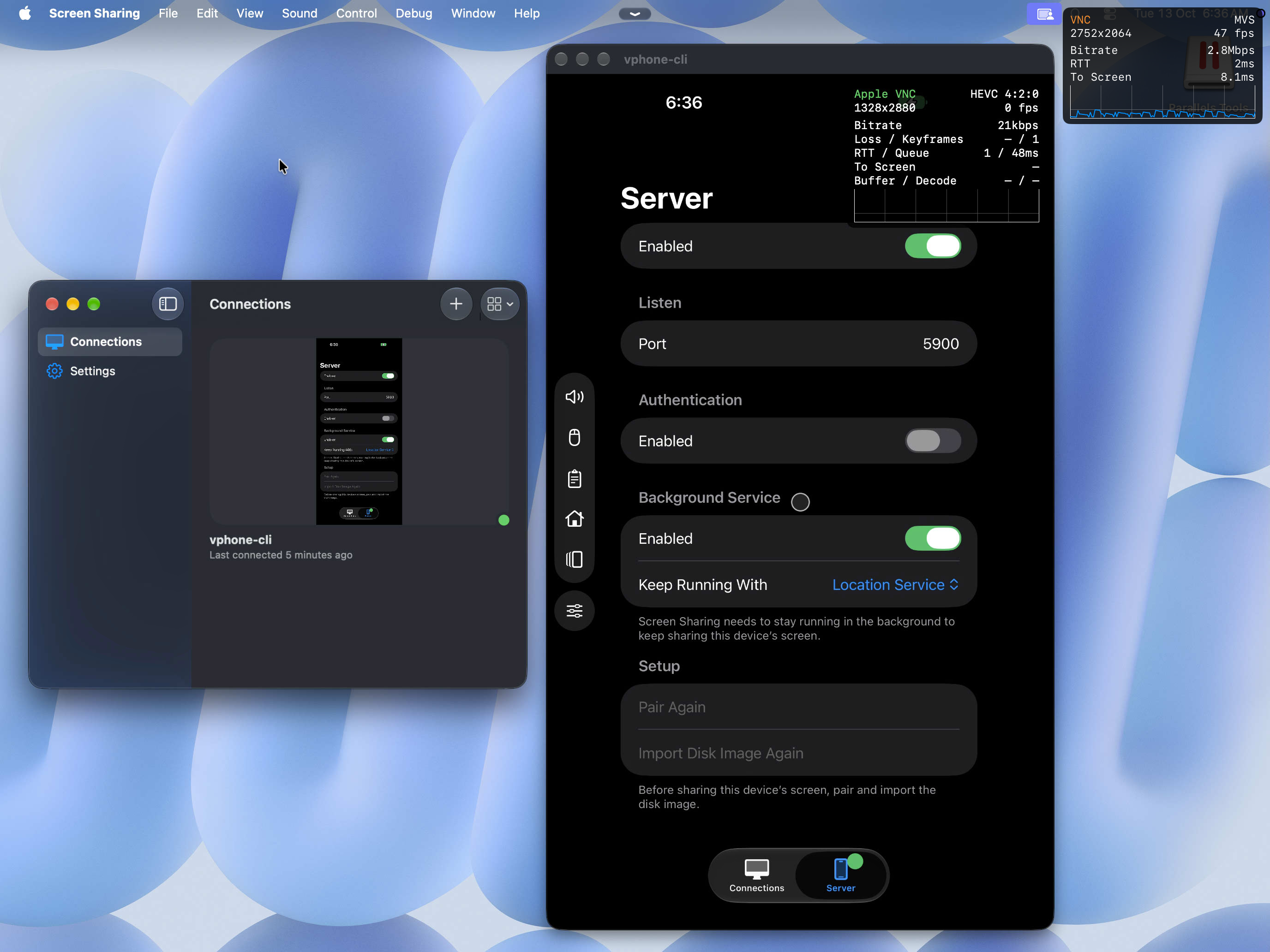This screenshot has width=1270, height=952.
Task: Open the Screen Sharing app menu
Action: tap(95, 13)
